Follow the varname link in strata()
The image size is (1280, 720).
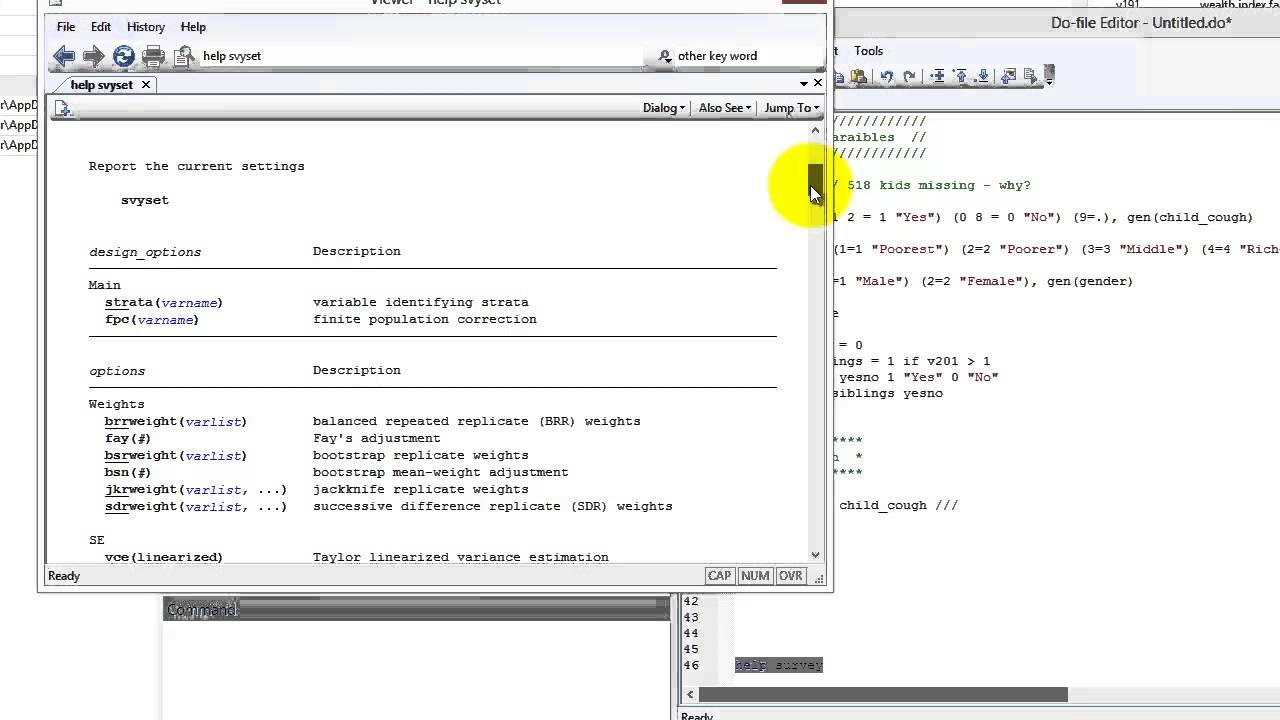(x=189, y=302)
